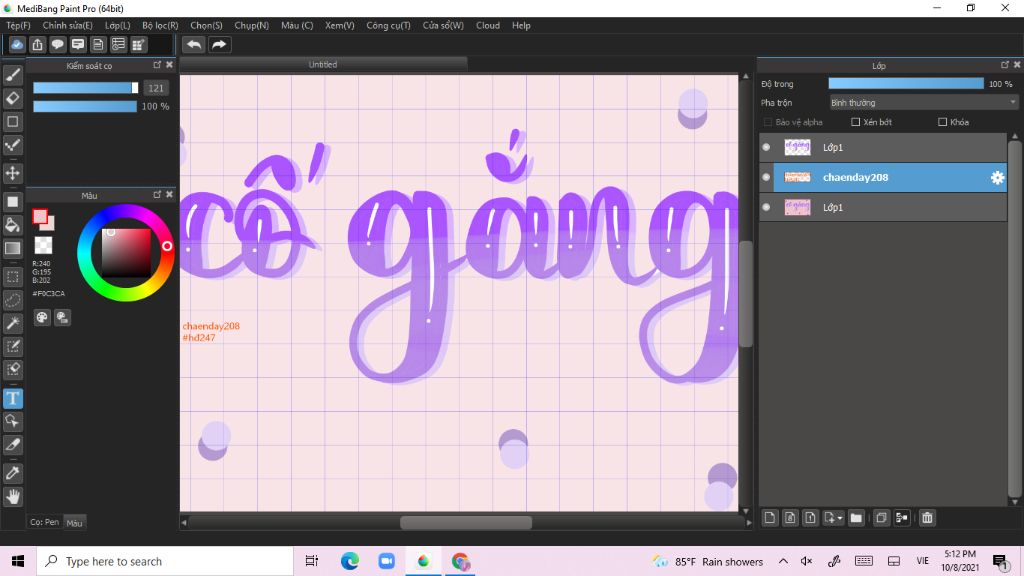1024x576 pixels.
Task: Select the rectangular Selection tool
Action: point(12,277)
